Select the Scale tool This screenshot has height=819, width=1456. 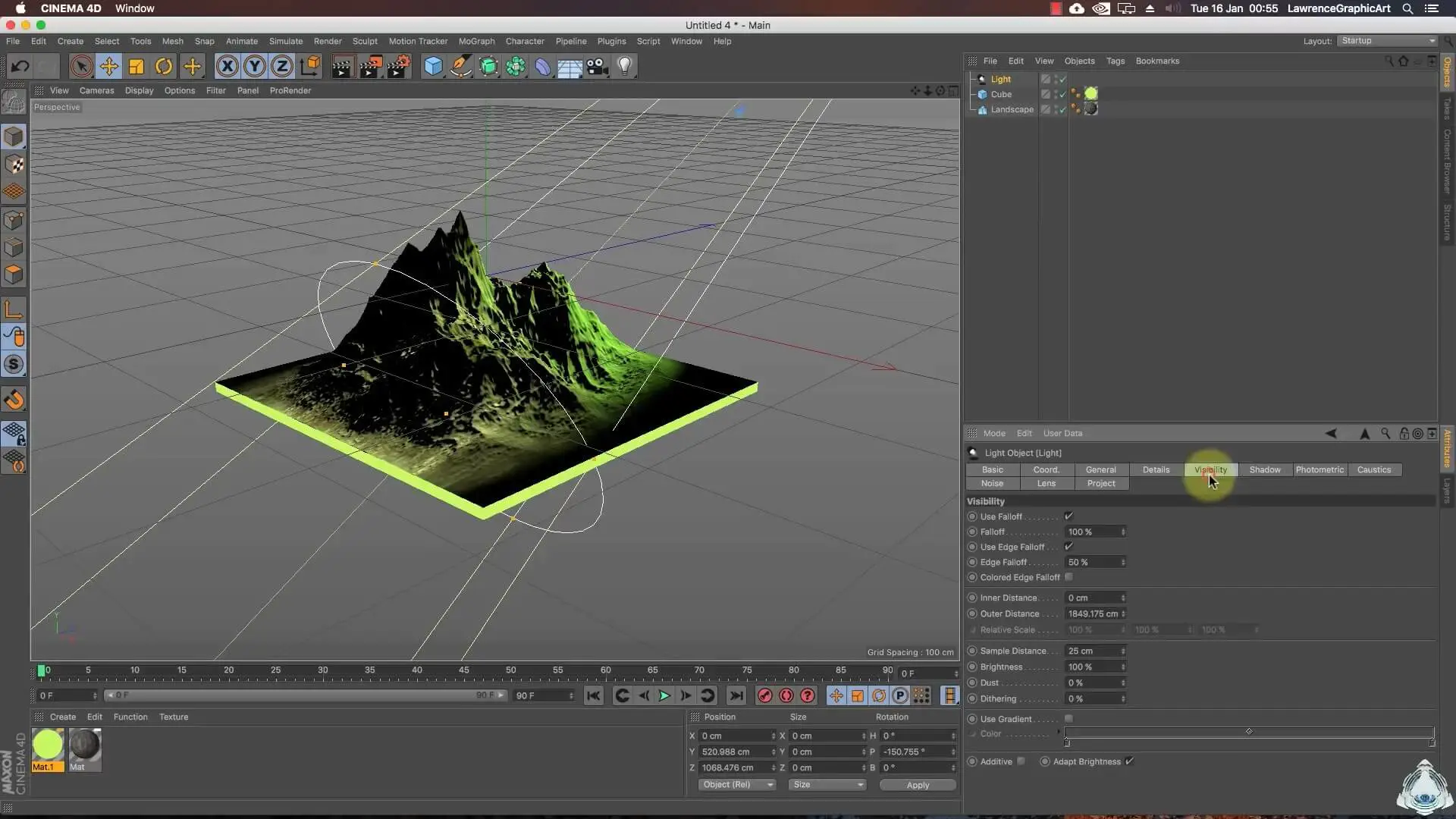(136, 67)
